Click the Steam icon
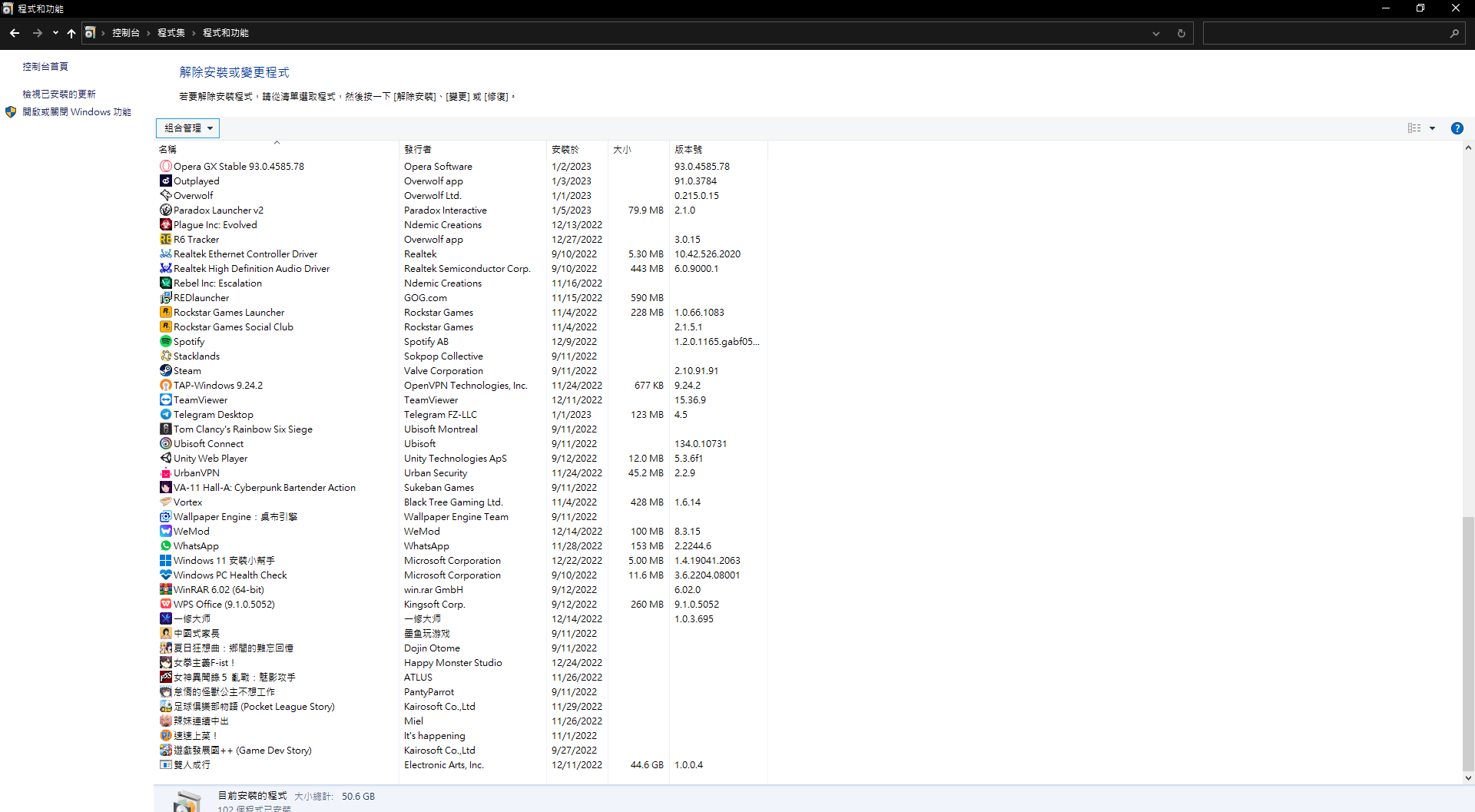This screenshot has width=1475, height=812. coord(165,371)
